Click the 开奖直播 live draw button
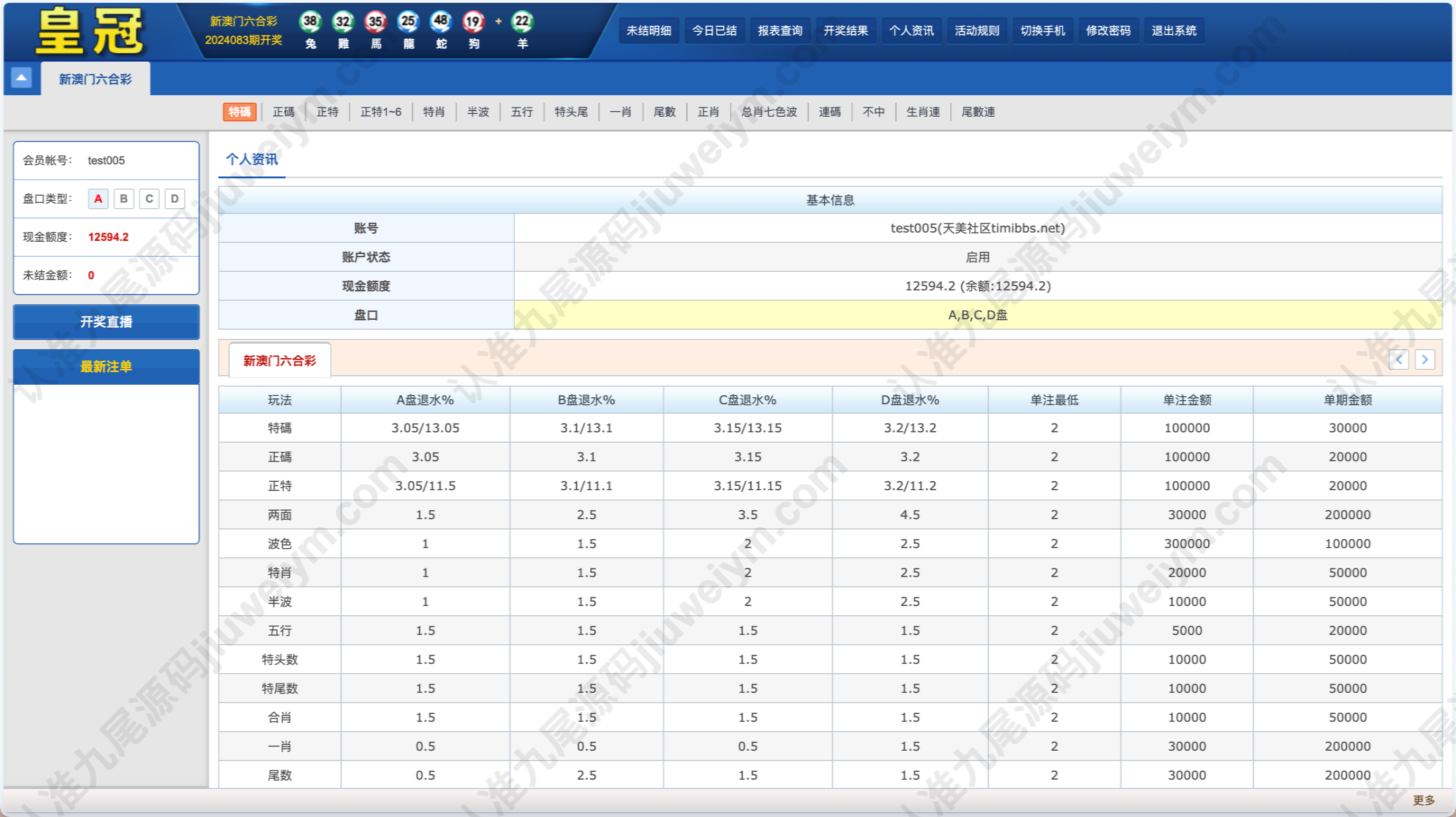 [106, 322]
